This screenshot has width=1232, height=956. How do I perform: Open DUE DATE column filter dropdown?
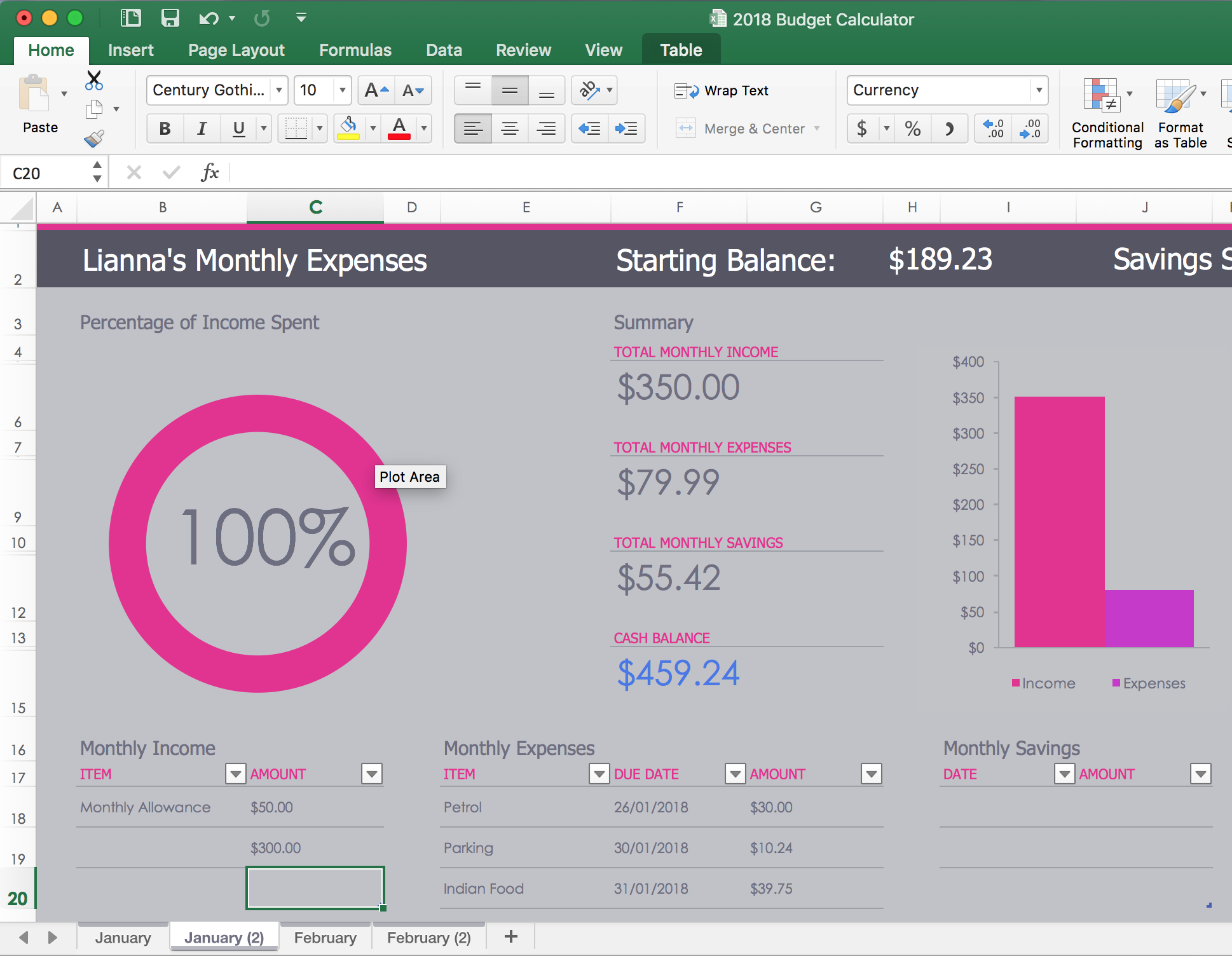735,774
